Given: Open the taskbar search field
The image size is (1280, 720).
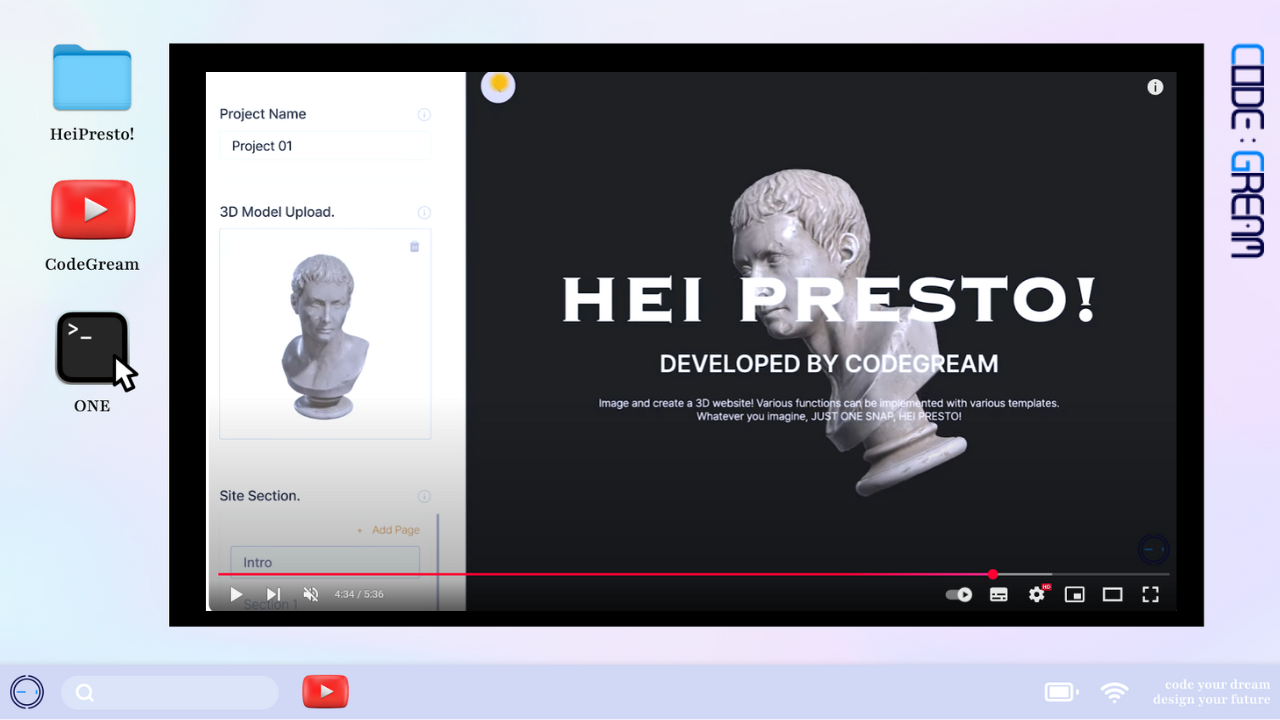Looking at the screenshot, I should pos(170,692).
